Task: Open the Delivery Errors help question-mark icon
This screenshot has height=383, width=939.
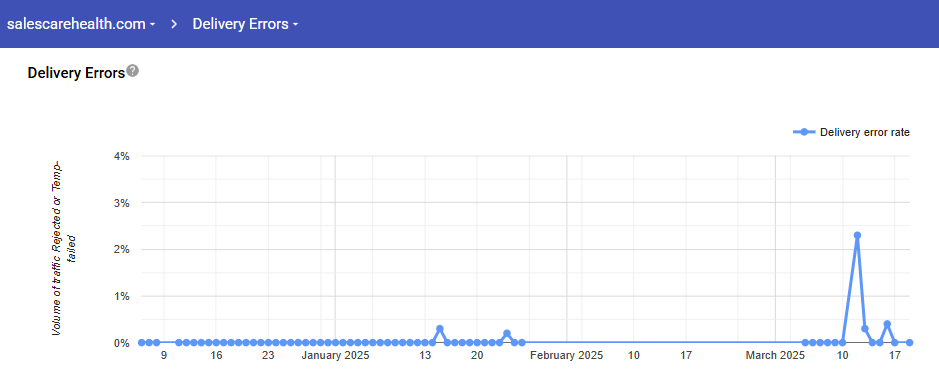Action: [133, 71]
